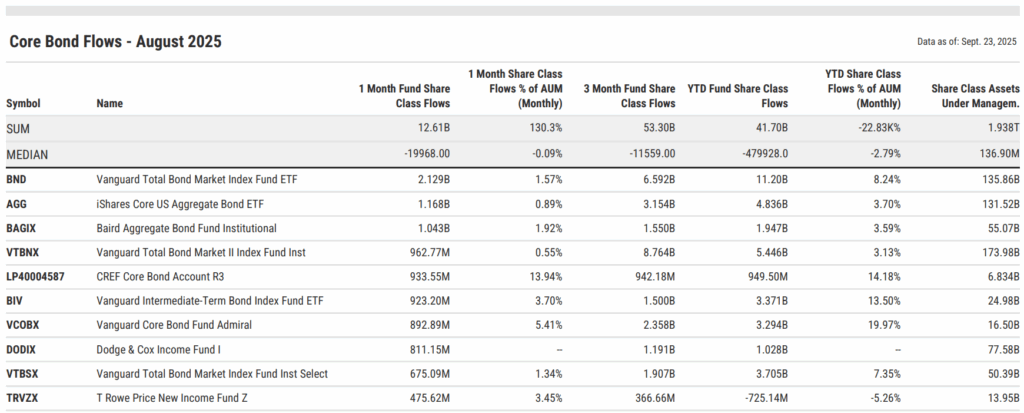This screenshot has height=413, width=1024.
Task: Open Vanguard Intermediate-Term Bond Index Fund ETF
Action: [210, 301]
